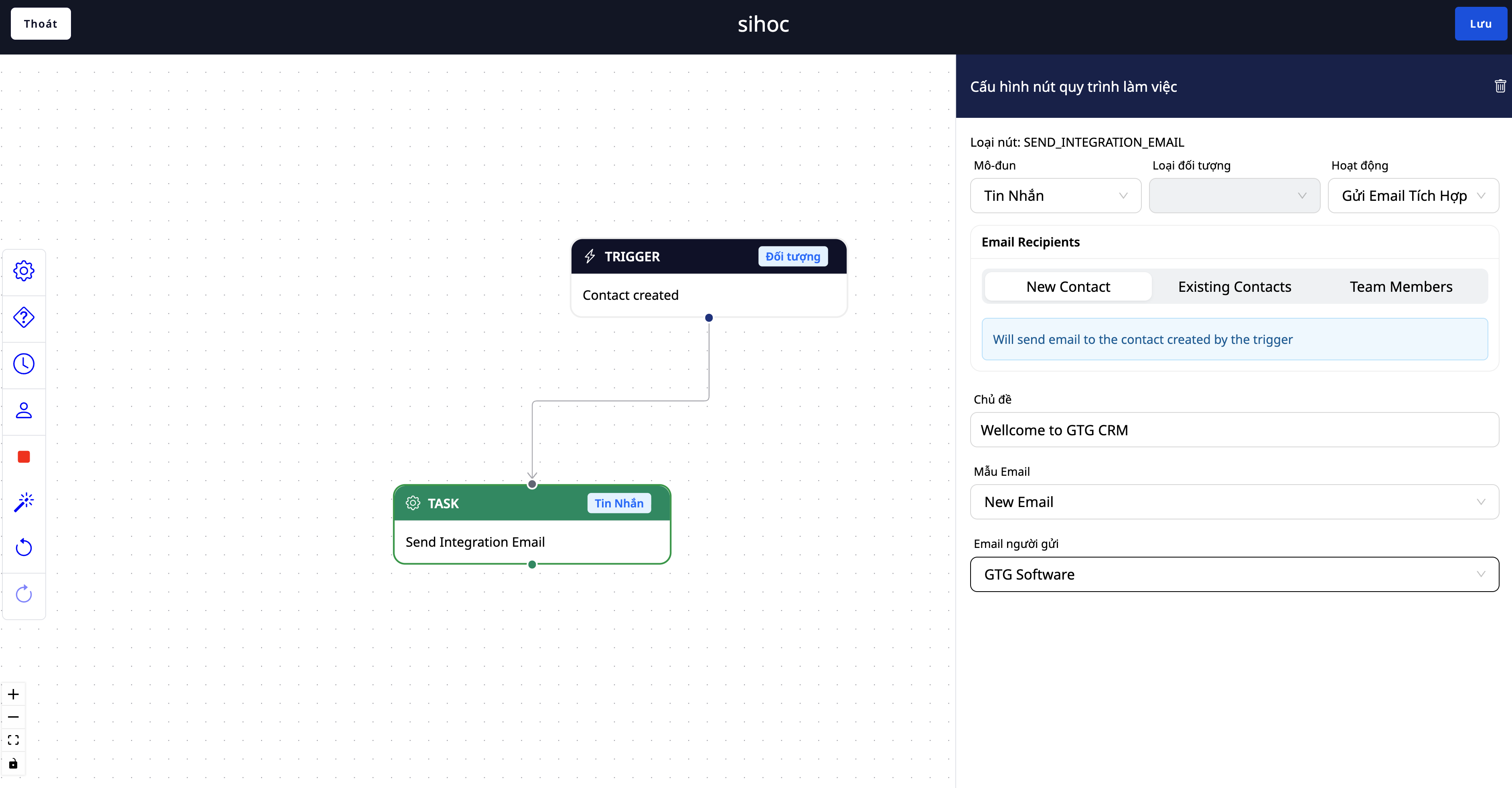The width and height of the screenshot is (1512, 788).
Task: Click the red square stop node icon
Action: [x=24, y=457]
